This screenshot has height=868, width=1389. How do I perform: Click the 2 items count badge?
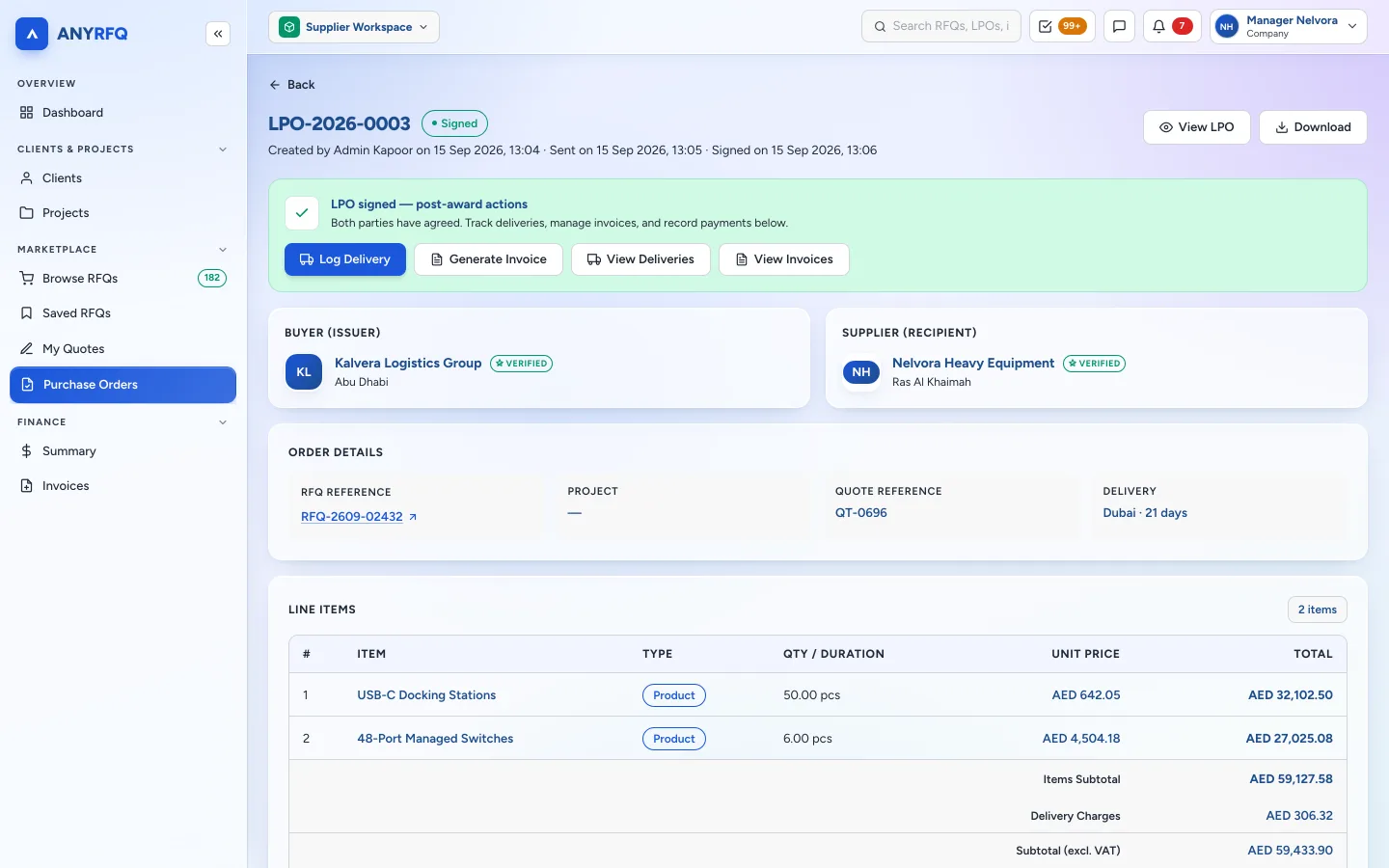[1318, 610]
